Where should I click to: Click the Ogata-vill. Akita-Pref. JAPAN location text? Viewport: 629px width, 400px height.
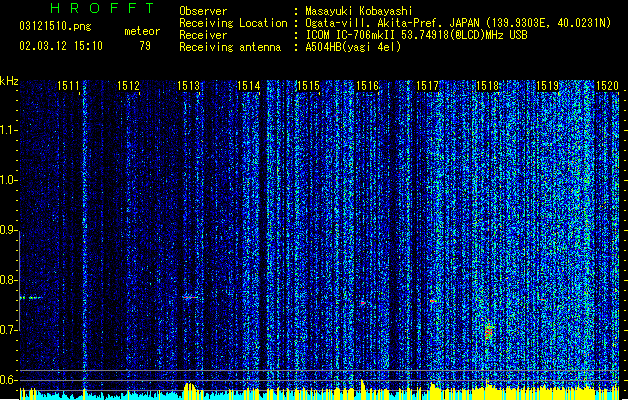point(458,23)
